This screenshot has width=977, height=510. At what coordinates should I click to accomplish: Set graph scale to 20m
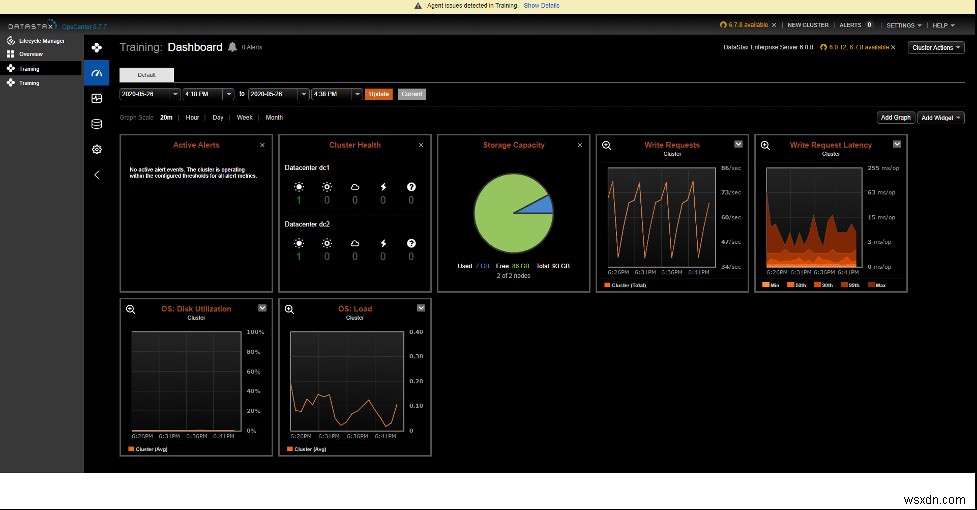pyautogui.click(x=166, y=118)
